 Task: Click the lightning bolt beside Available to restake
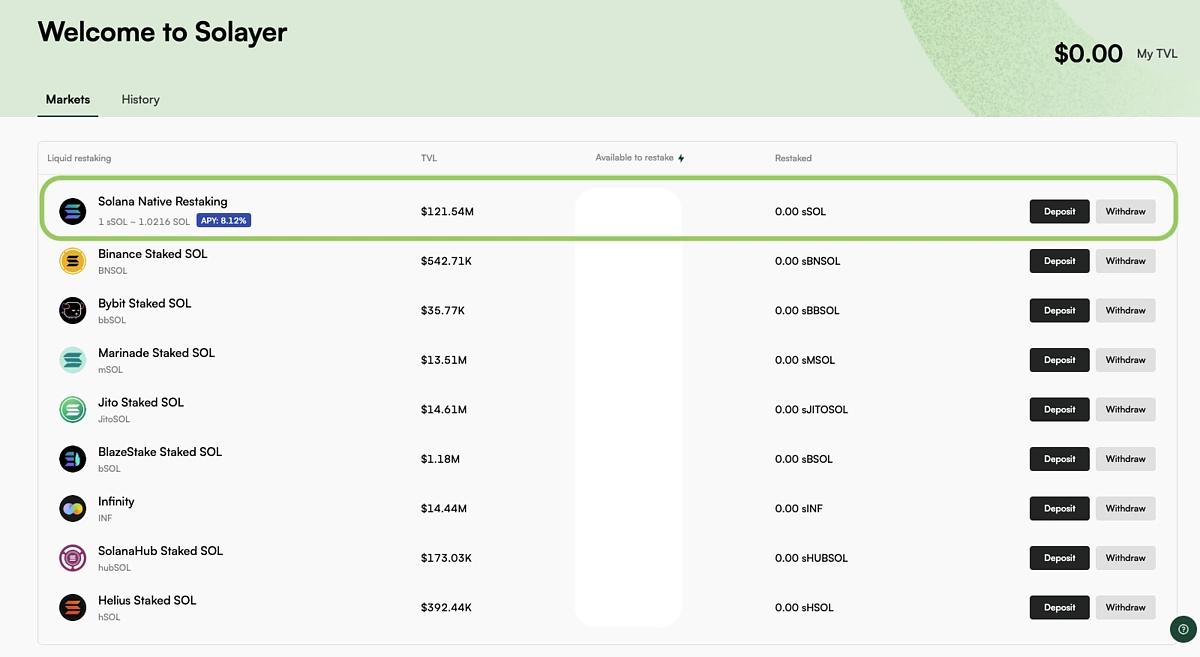[x=682, y=158]
